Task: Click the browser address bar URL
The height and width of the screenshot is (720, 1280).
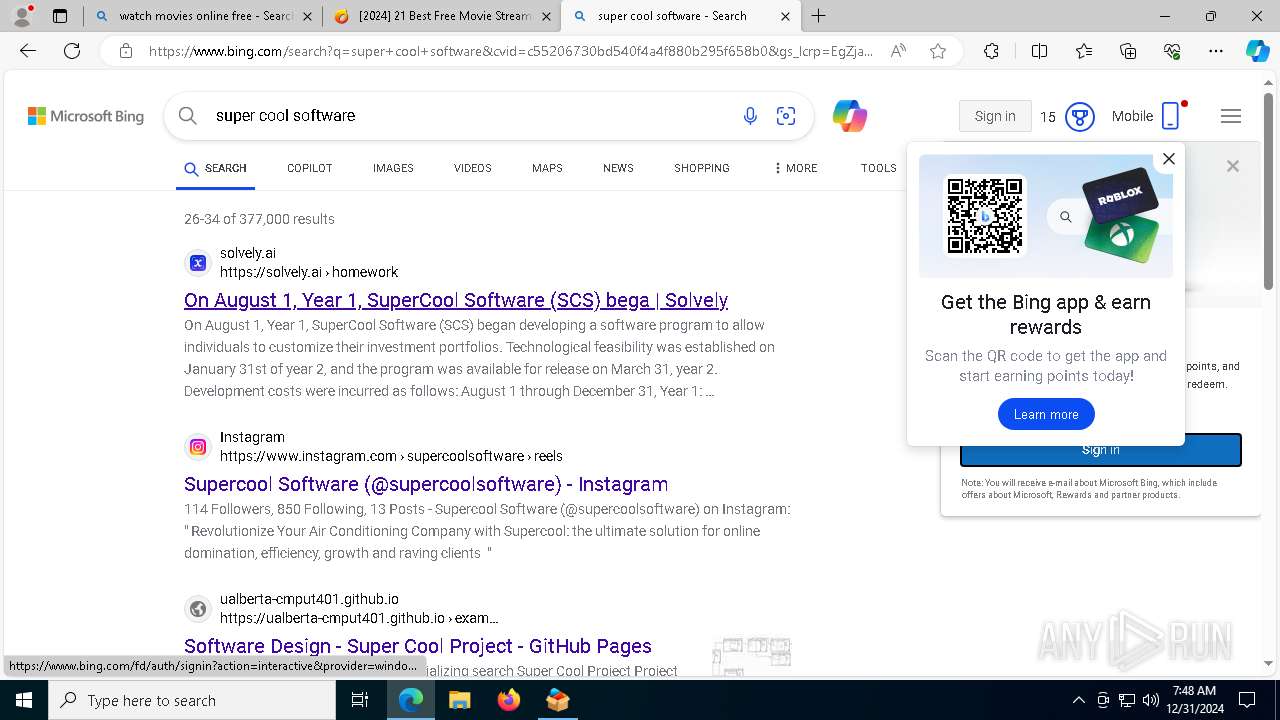Action: point(510,51)
